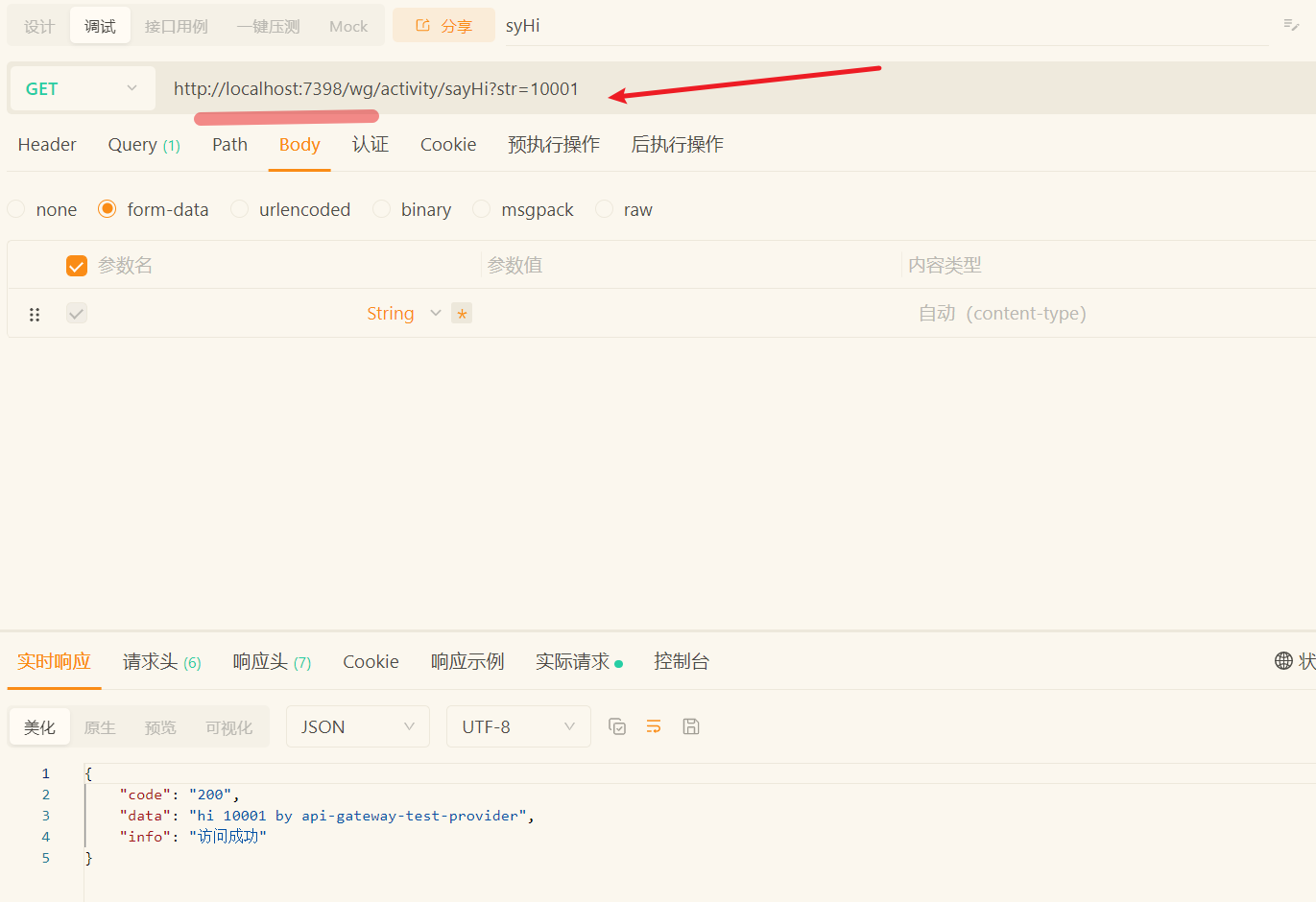This screenshot has height=902, width=1316.
Task: Open the String parameter type dropdown
Action: tap(403, 314)
